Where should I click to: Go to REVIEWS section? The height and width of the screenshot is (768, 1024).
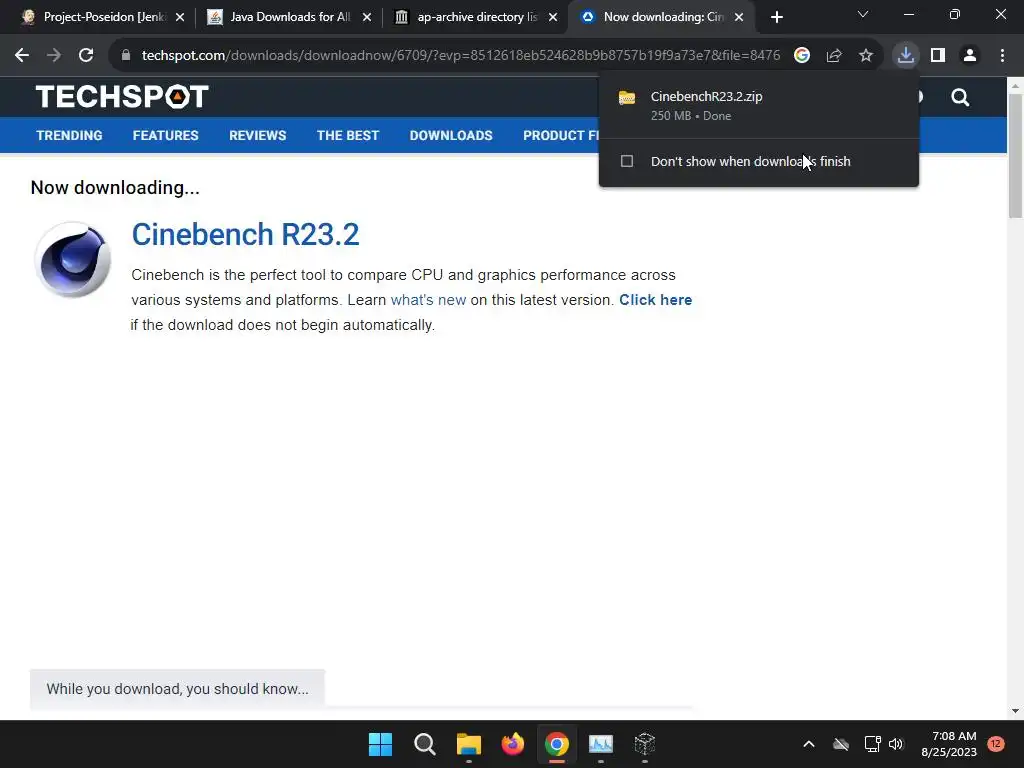click(x=257, y=135)
